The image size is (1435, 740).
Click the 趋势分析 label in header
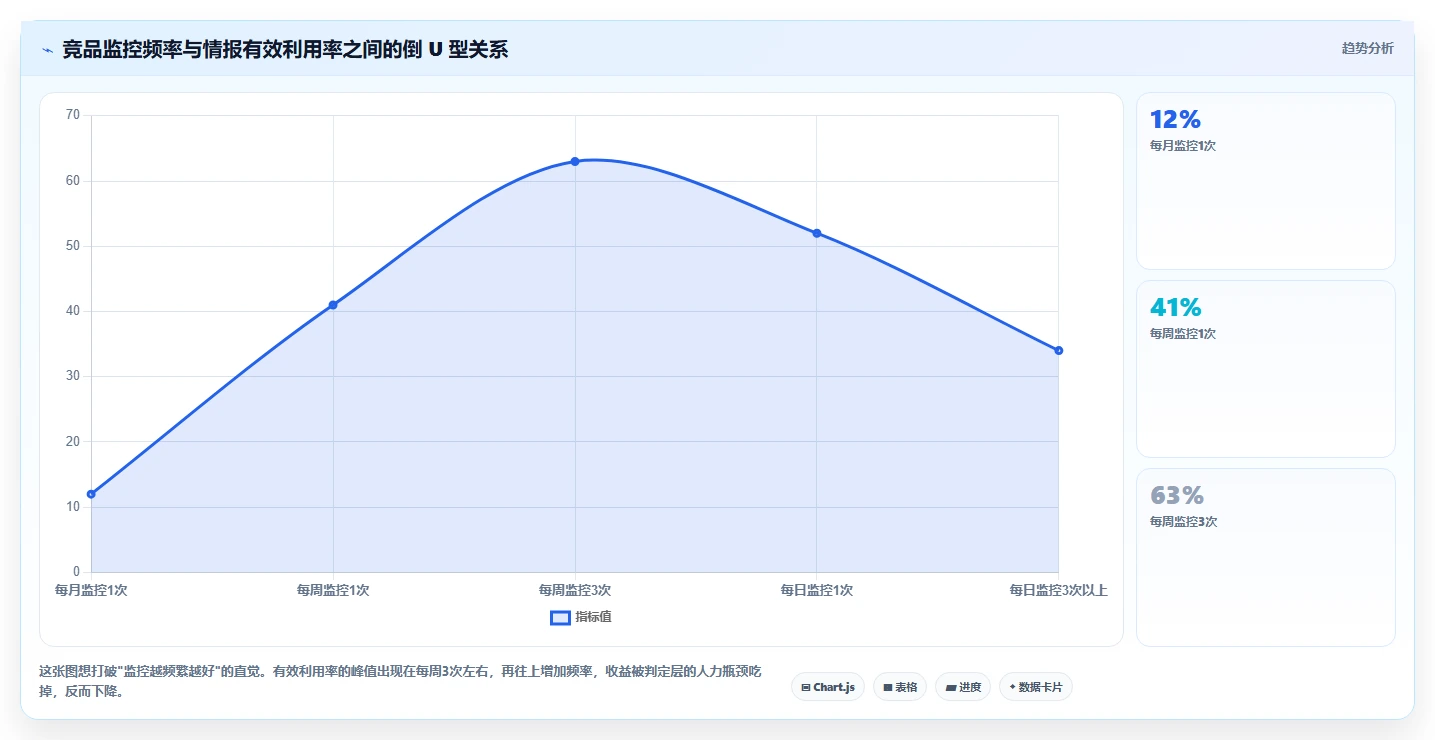tap(1367, 48)
